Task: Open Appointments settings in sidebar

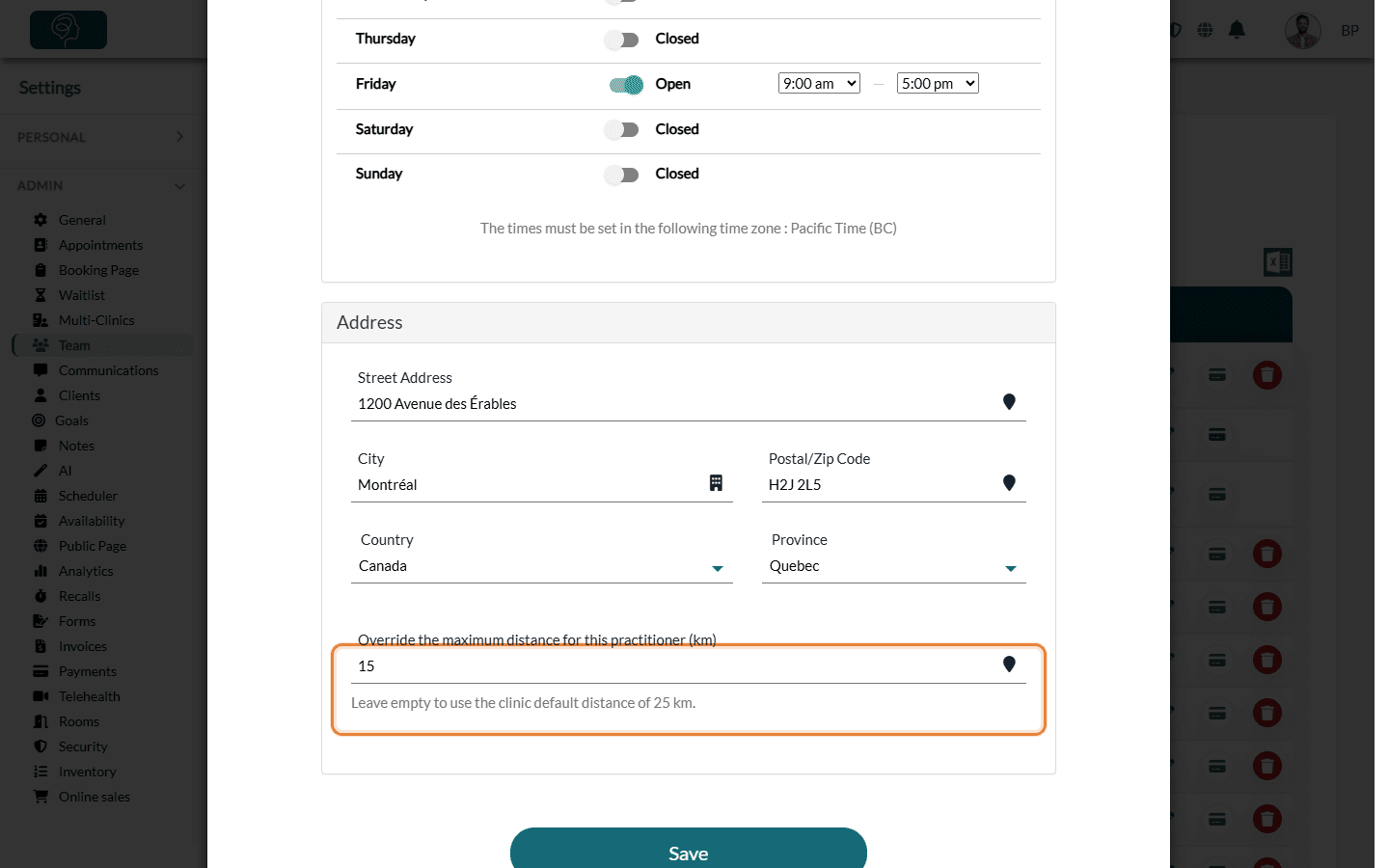Action: tap(100, 245)
